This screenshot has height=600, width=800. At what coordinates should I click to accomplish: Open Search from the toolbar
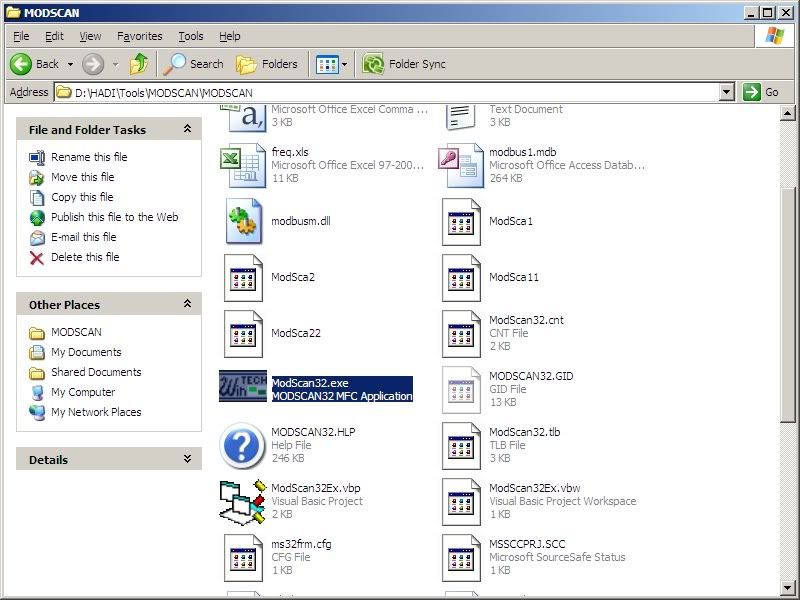click(x=194, y=64)
